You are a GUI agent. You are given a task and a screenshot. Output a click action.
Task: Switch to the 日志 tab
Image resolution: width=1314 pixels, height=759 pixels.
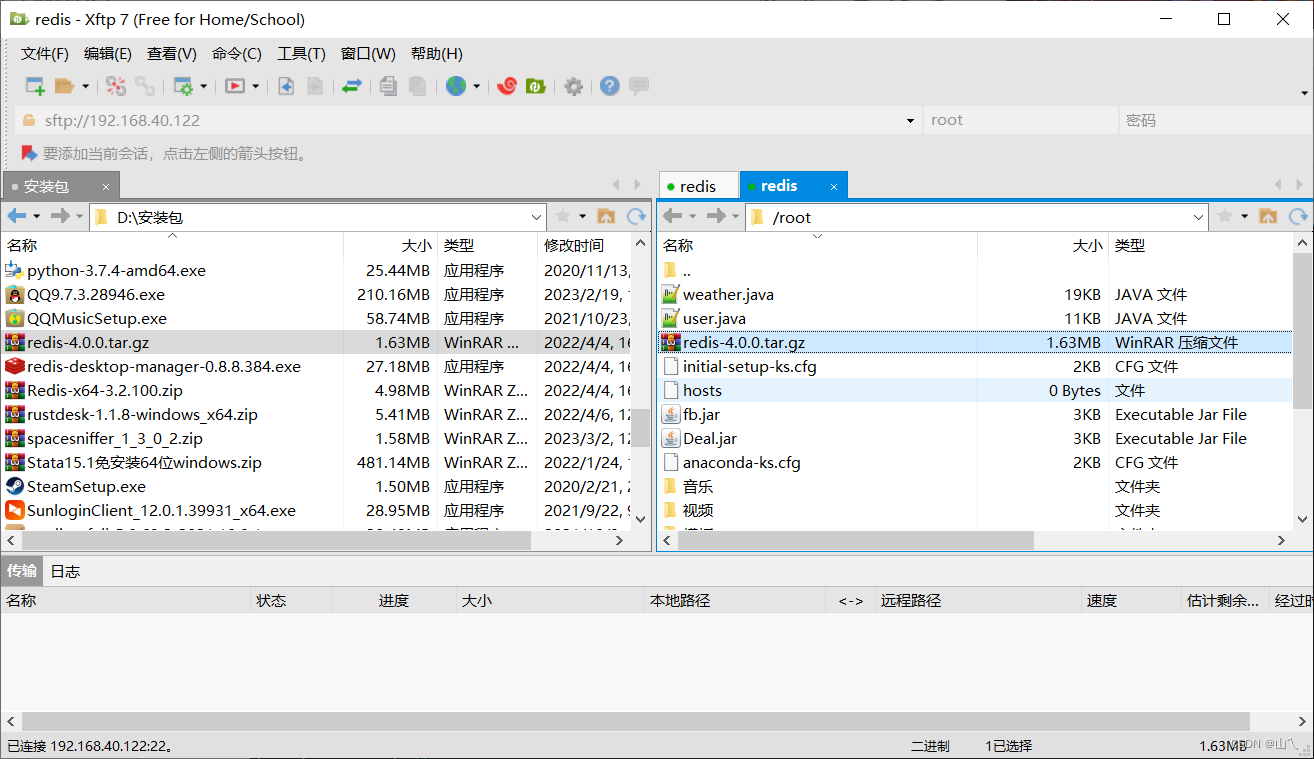[x=65, y=571]
